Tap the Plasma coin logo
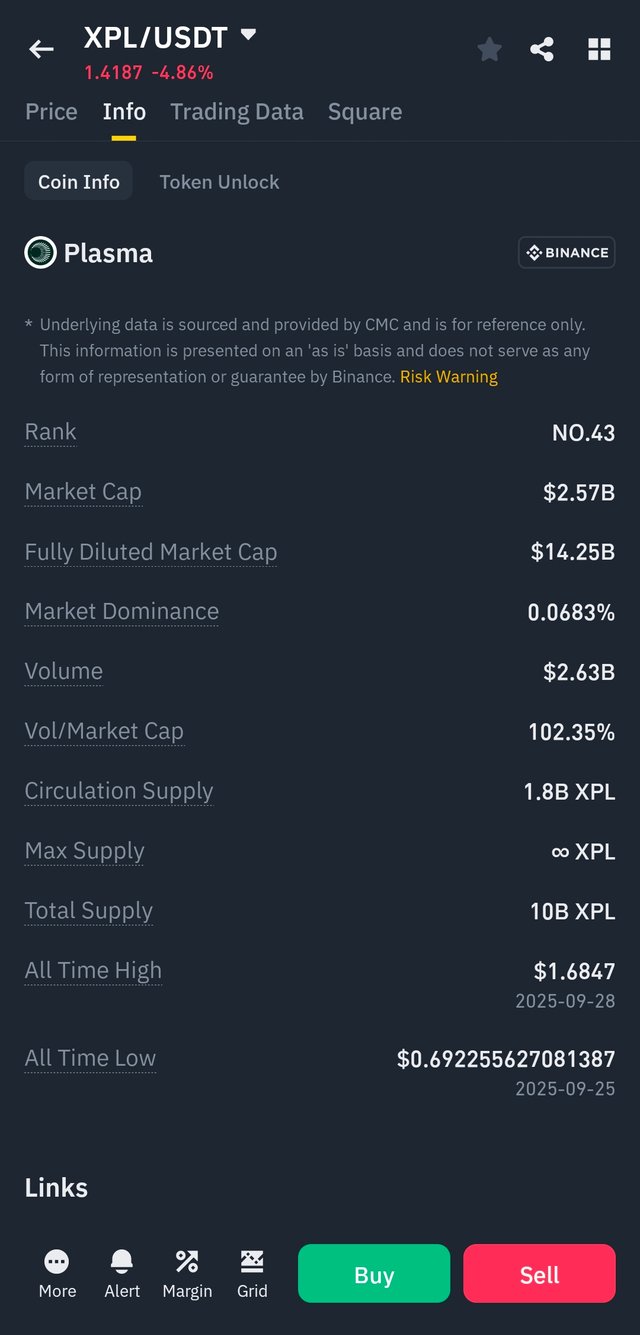This screenshot has height=1335, width=640. click(40, 253)
